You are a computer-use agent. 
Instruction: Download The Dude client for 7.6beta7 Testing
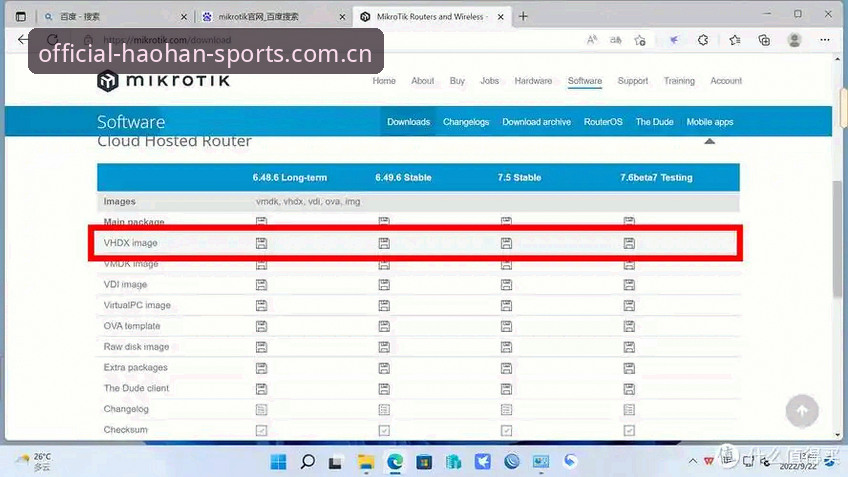point(629,389)
